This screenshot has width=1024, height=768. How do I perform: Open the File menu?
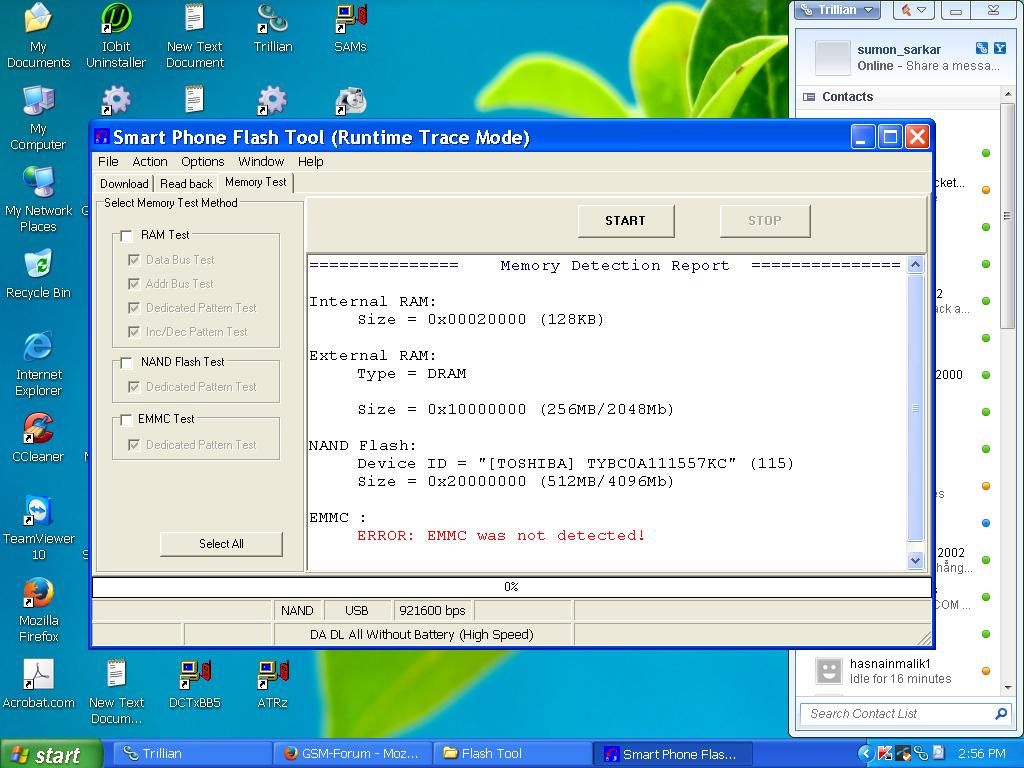click(x=108, y=161)
